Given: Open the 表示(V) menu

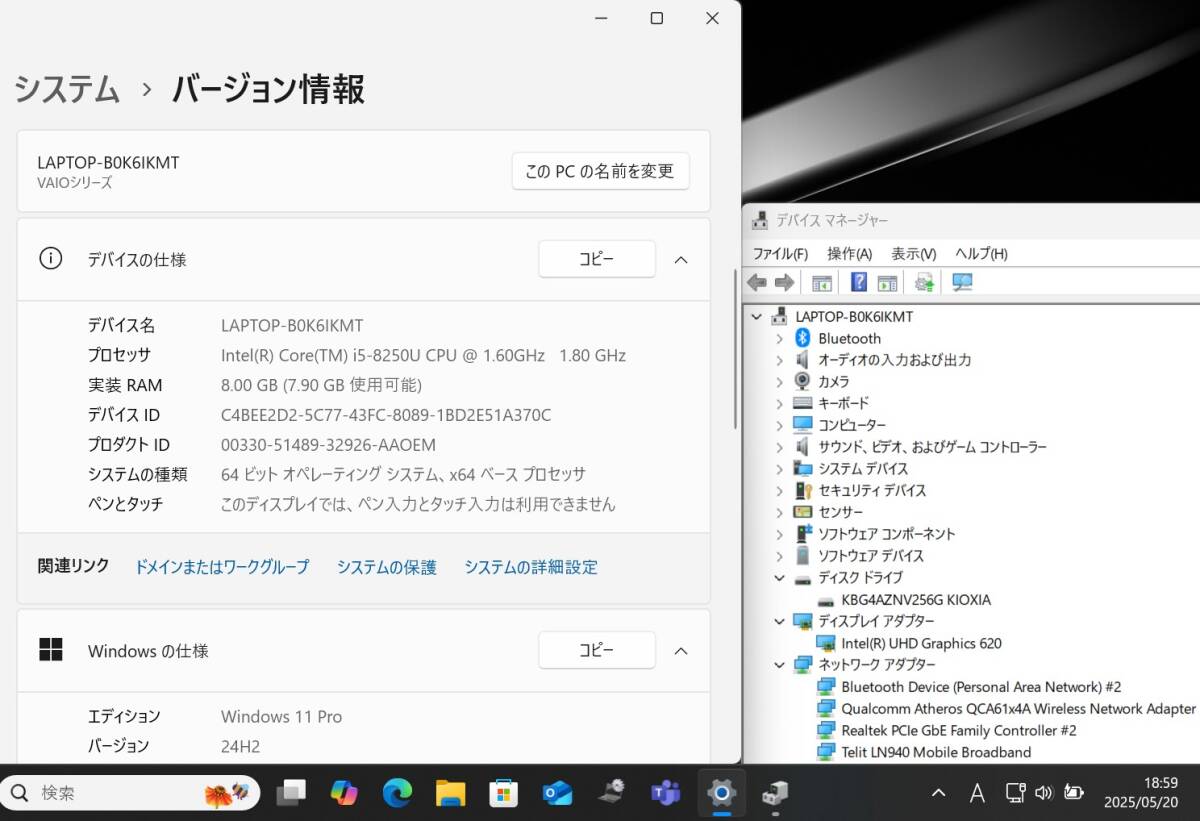Looking at the screenshot, I should click(913, 254).
